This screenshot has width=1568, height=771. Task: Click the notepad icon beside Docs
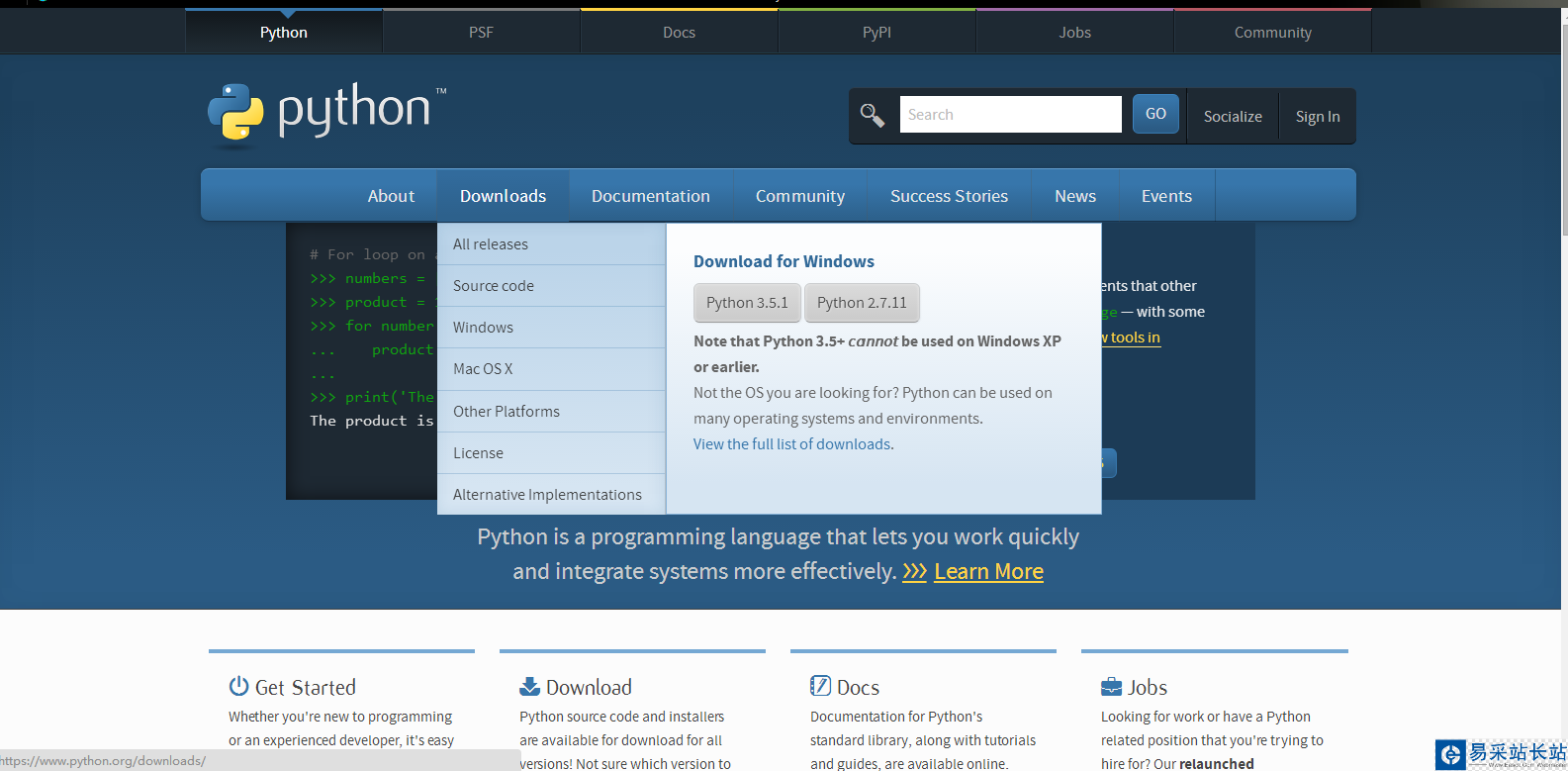tap(820, 686)
